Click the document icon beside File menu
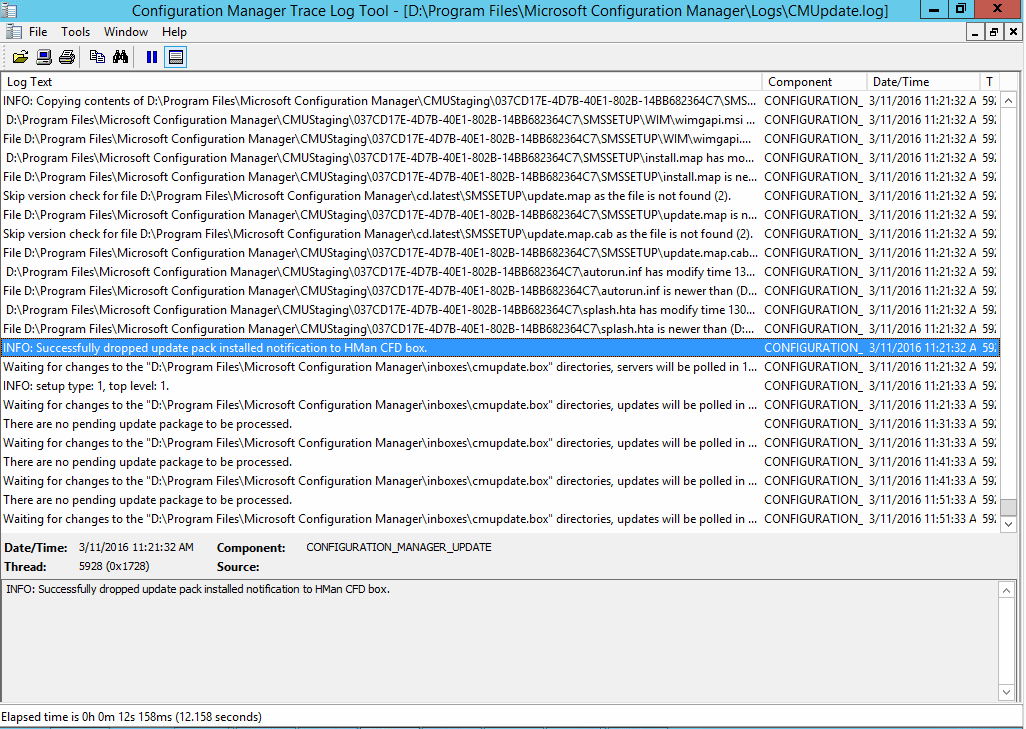 tap(12, 31)
